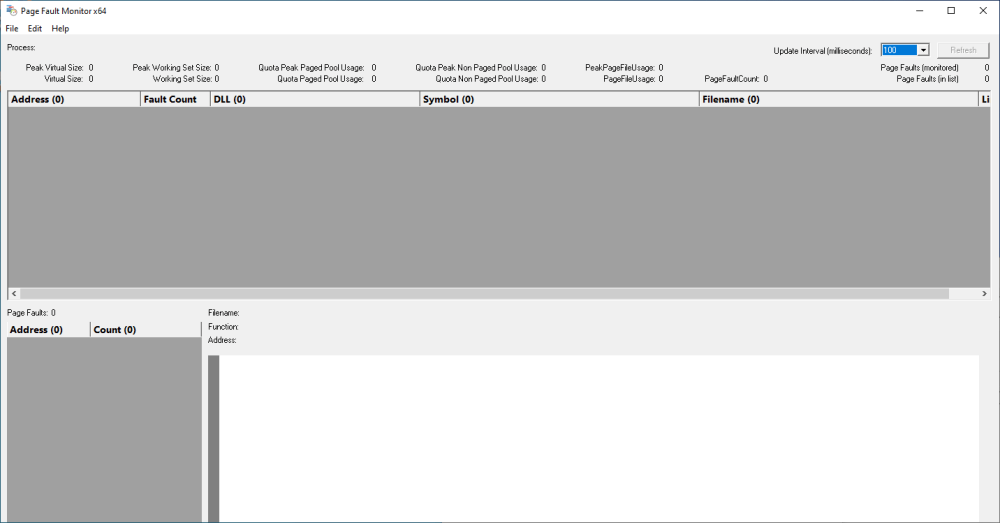The height and width of the screenshot is (523, 1000).
Task: Click the PageFaultCount: label
Action: coord(732,79)
